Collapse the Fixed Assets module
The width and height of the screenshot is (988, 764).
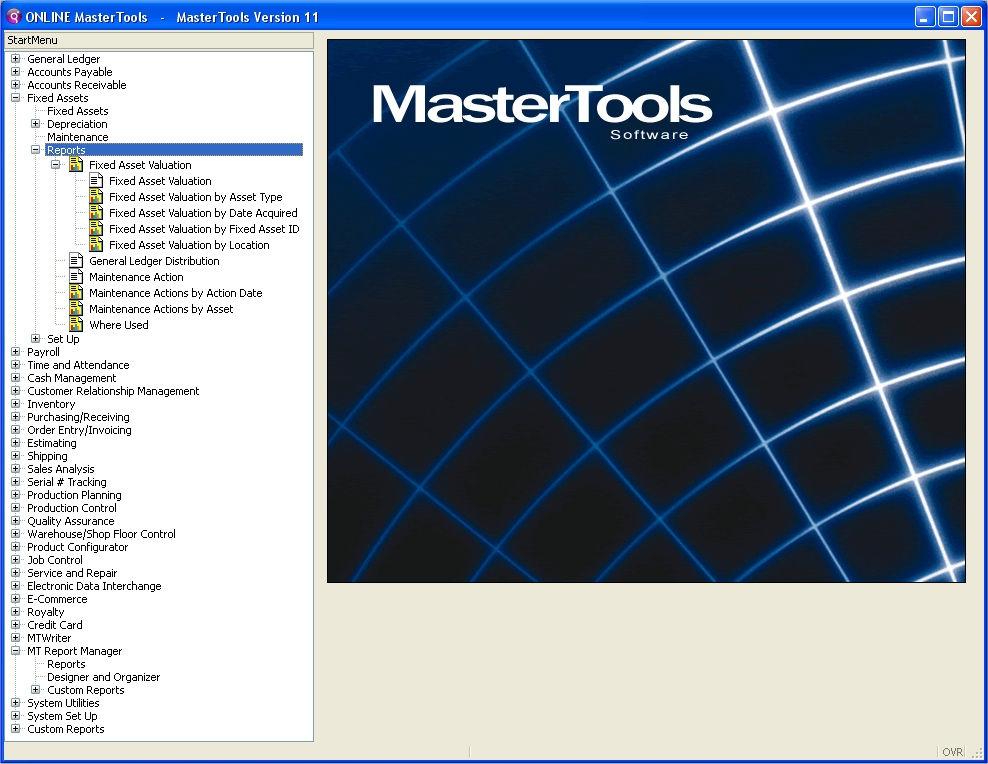point(16,98)
